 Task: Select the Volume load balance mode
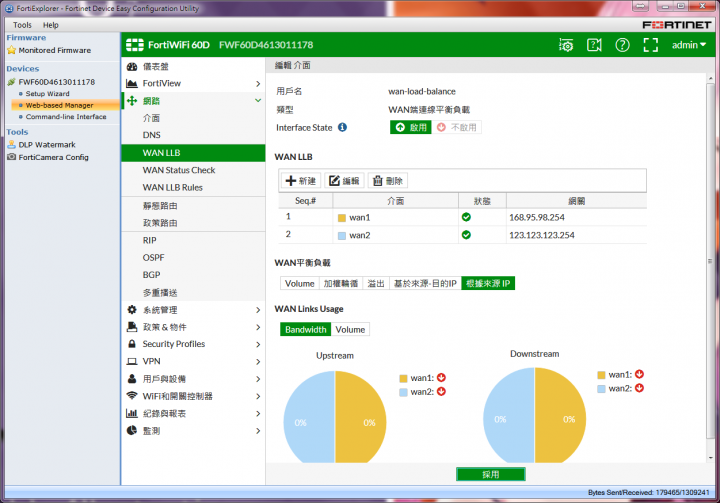pyautogui.click(x=299, y=283)
